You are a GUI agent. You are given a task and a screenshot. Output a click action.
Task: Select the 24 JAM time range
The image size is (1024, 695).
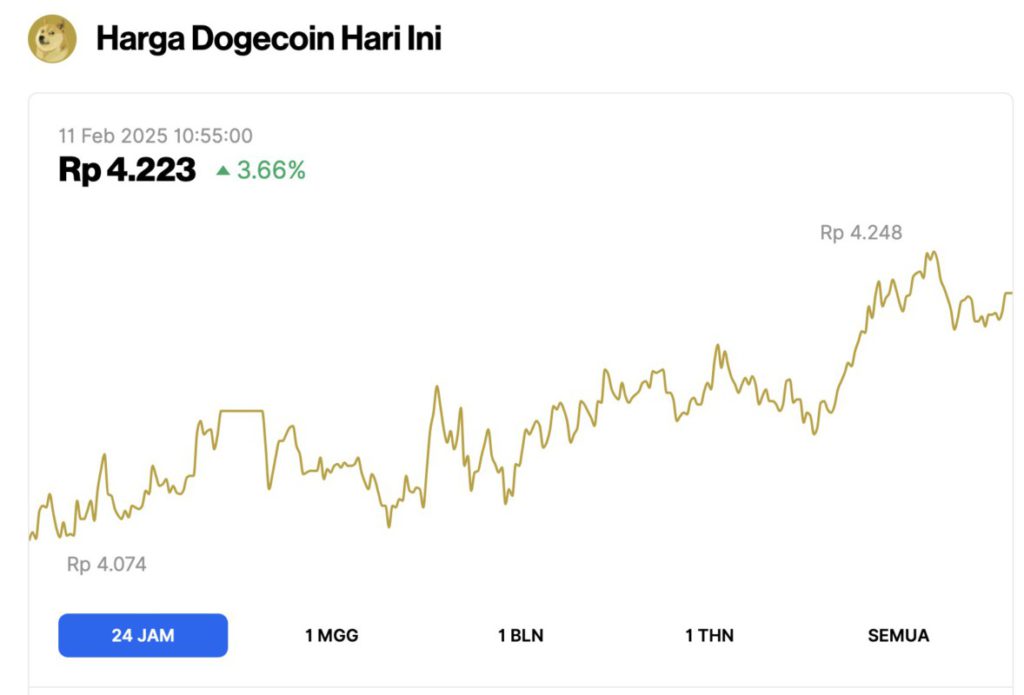click(x=143, y=635)
